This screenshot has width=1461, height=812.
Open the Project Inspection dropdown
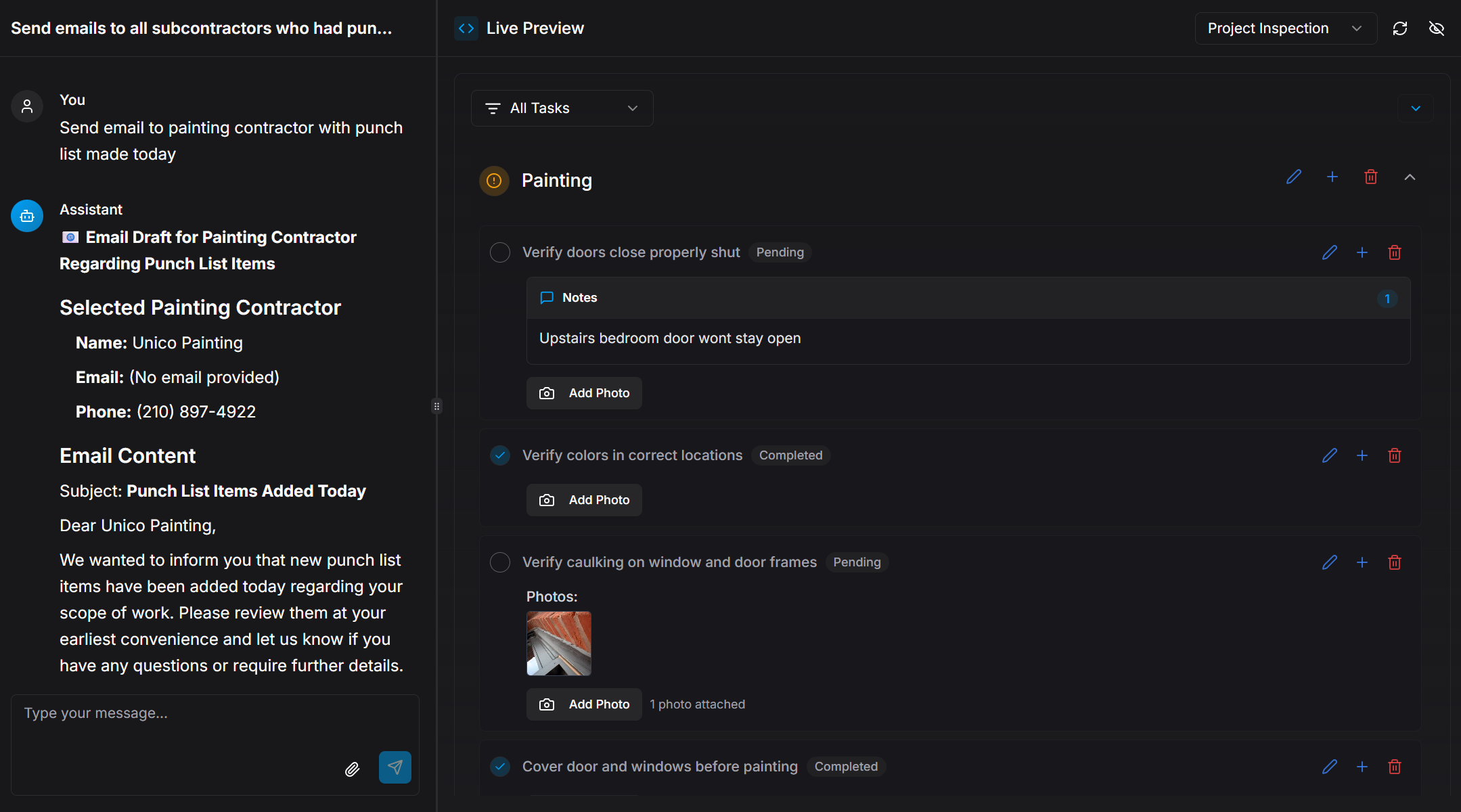coord(1286,28)
